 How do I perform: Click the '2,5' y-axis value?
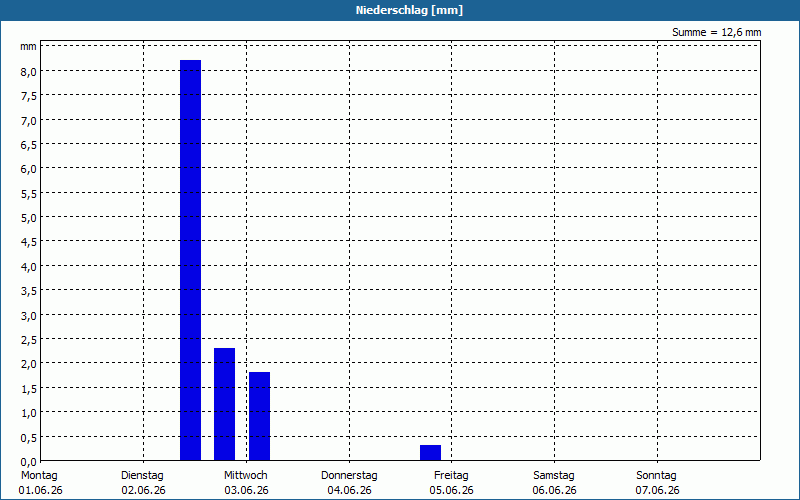coord(29,340)
